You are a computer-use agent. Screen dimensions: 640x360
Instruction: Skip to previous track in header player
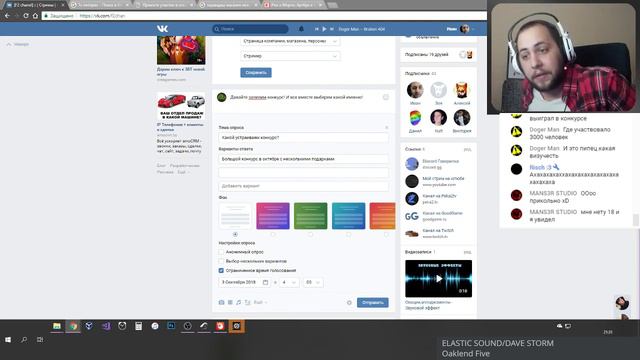(x=316, y=29)
